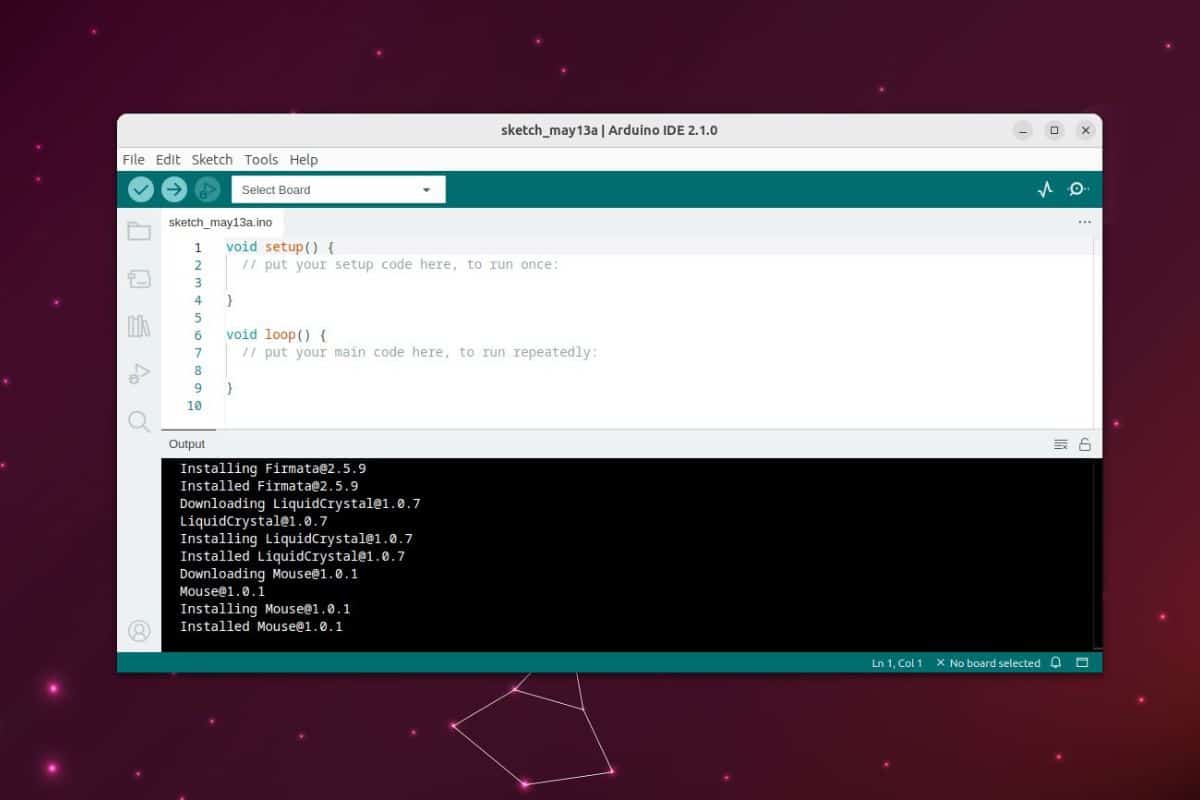Screen dimensions: 1200x800
Task: Open the Edit menu
Action: pos(168,159)
